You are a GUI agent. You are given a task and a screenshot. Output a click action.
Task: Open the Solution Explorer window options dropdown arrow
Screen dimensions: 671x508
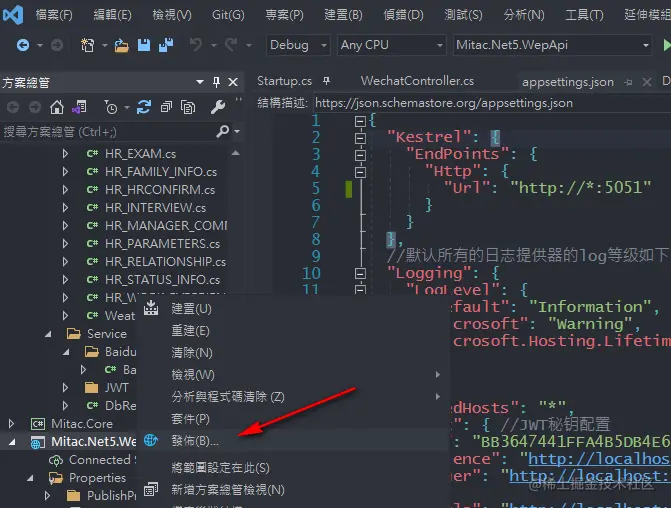click(x=200, y=82)
